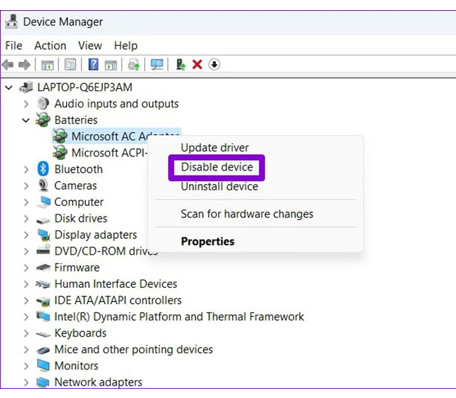Image resolution: width=456 pixels, height=398 pixels.
Task: Expand Audio inputs and outputs chevron
Action: pos(26,104)
